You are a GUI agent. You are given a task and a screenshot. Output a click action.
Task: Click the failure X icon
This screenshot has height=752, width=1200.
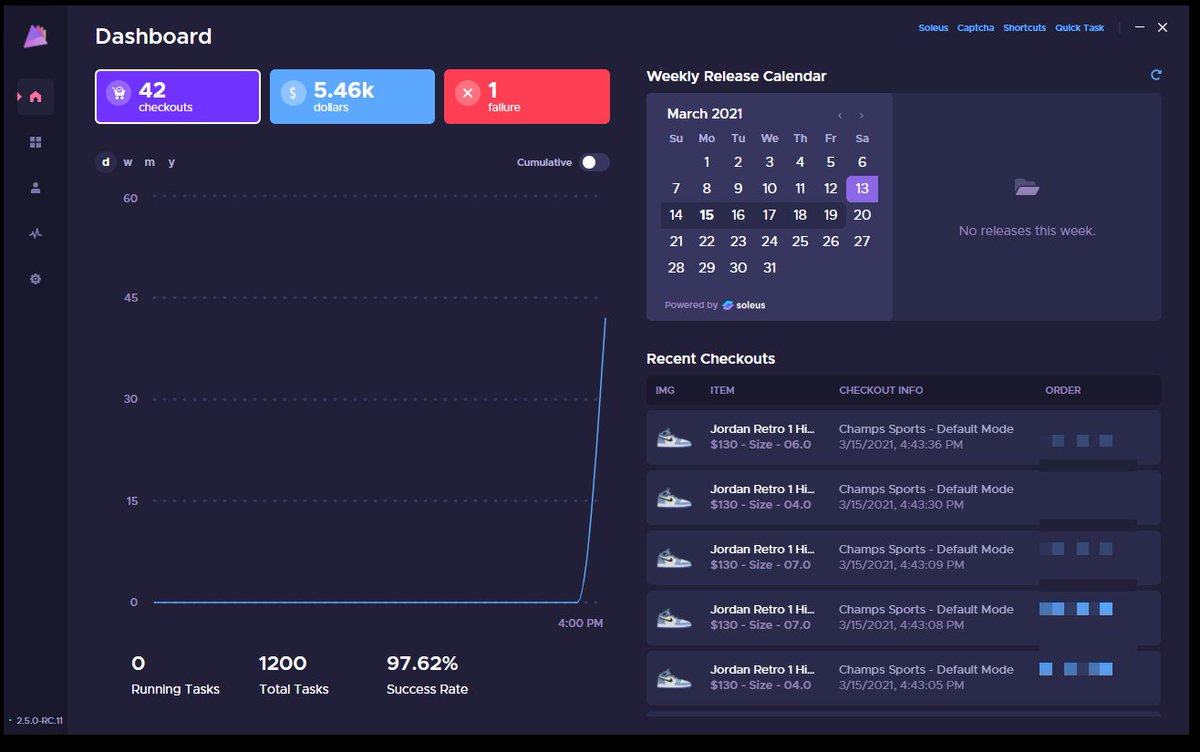click(467, 93)
